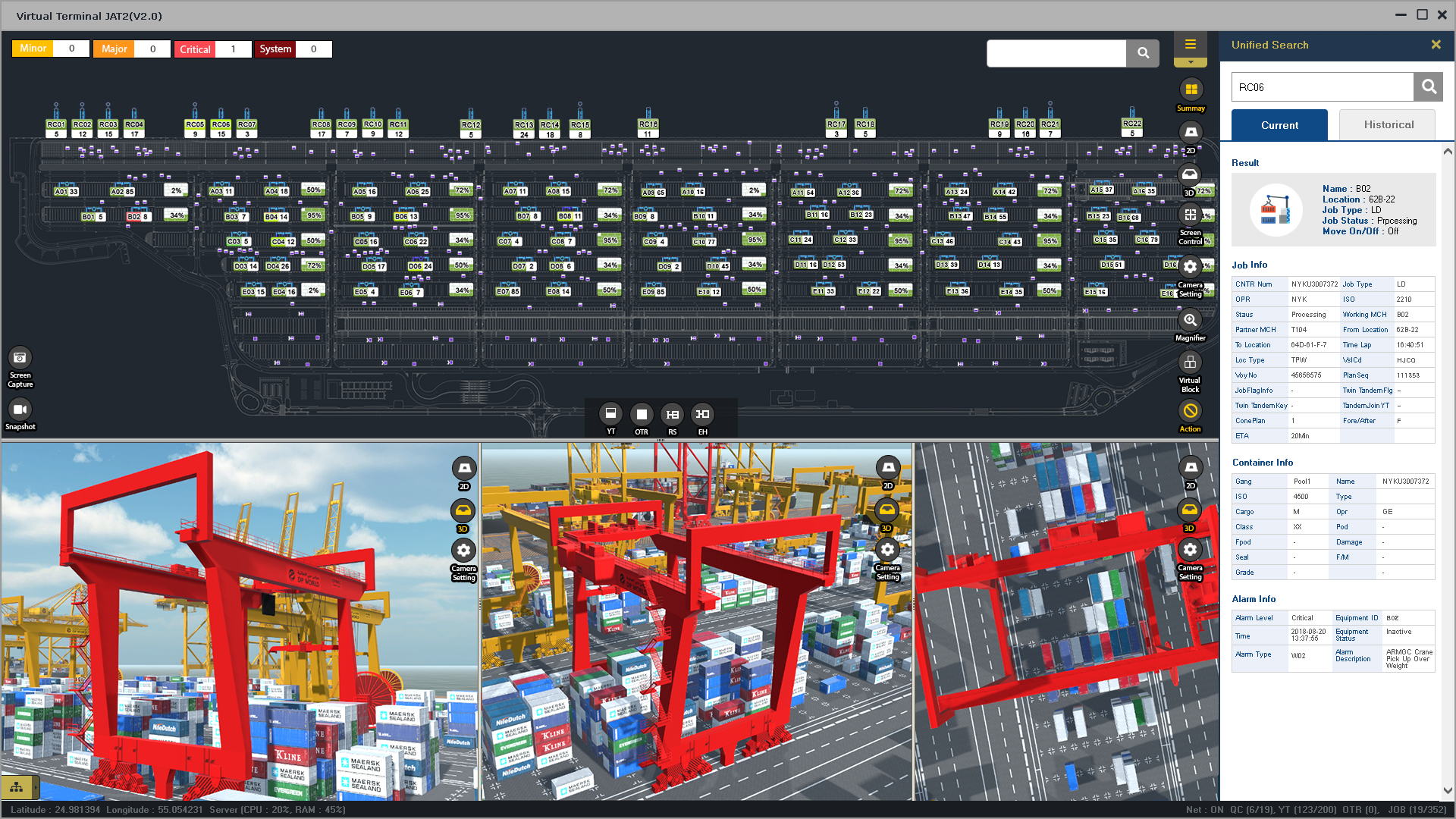
Task: Toggle the OTR equipment filter
Action: click(642, 414)
